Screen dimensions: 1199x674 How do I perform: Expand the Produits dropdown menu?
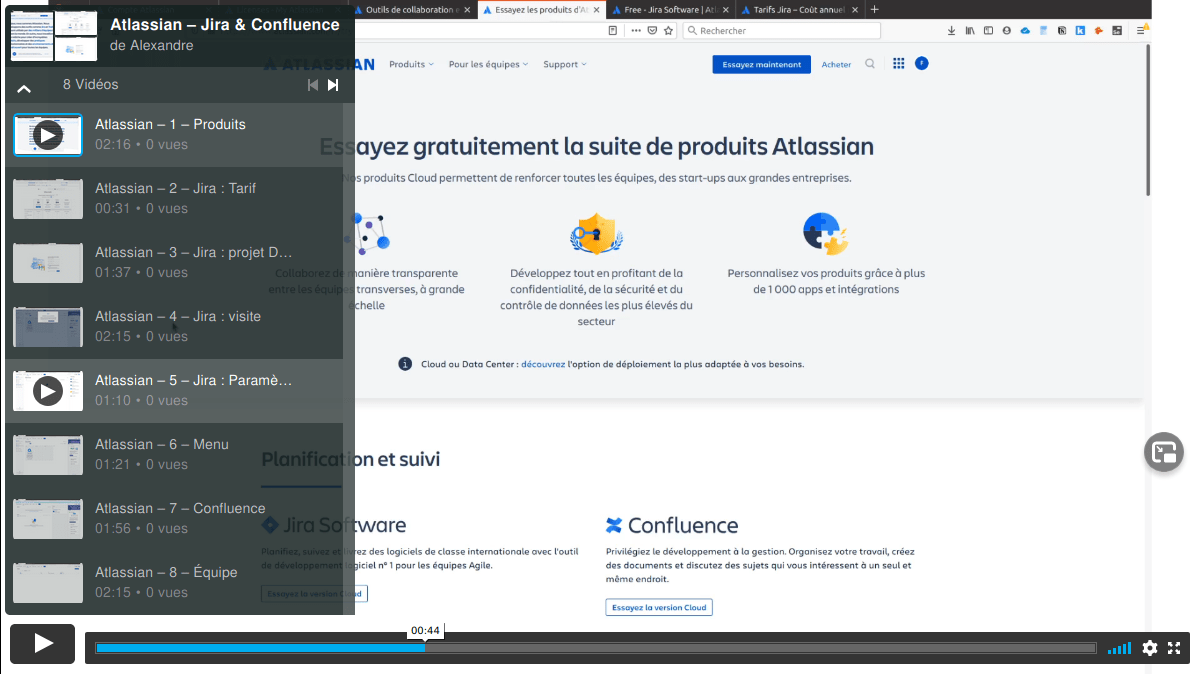(x=411, y=64)
